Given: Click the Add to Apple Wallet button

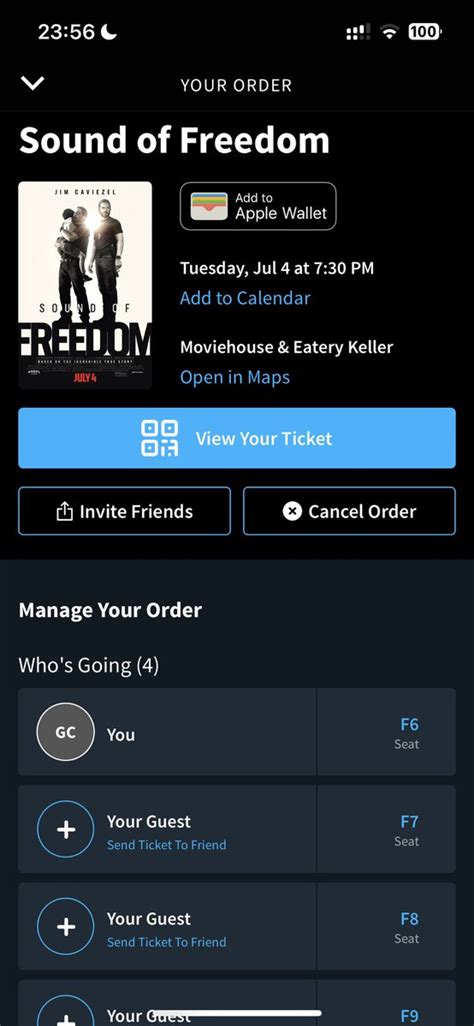Looking at the screenshot, I should [258, 206].
